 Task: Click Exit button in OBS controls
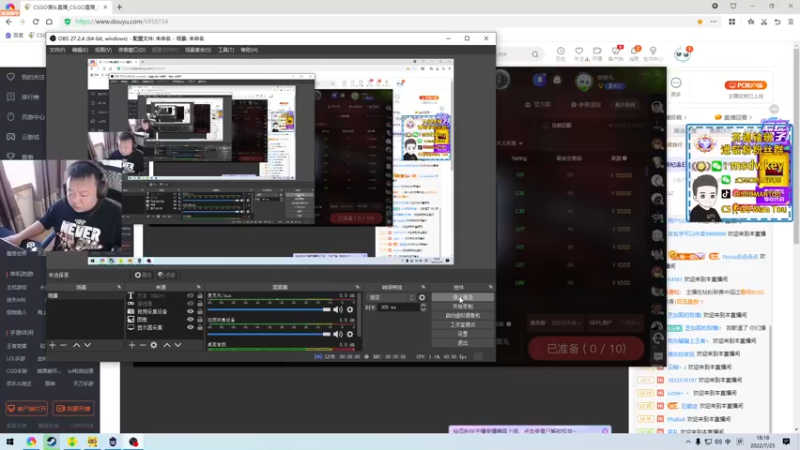click(463, 343)
